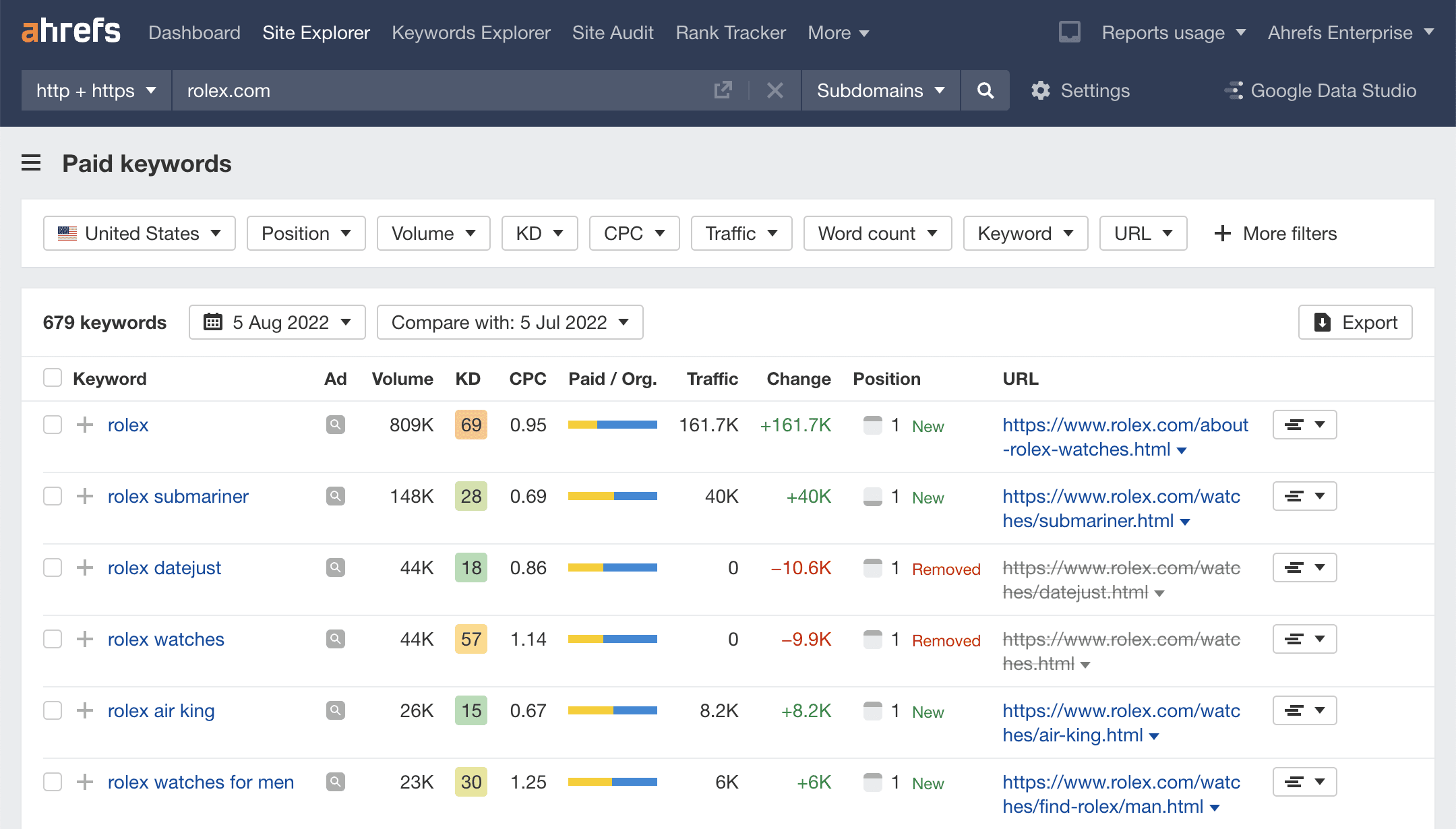Screen dimensions: 1456x829
Task: Check the select-all box in the table header
Action: (52, 378)
